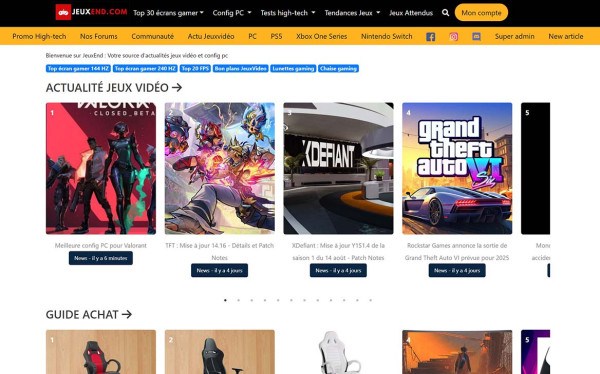This screenshot has width=600, height=374.
Task: Go to Nos Forums
Action: (99, 36)
